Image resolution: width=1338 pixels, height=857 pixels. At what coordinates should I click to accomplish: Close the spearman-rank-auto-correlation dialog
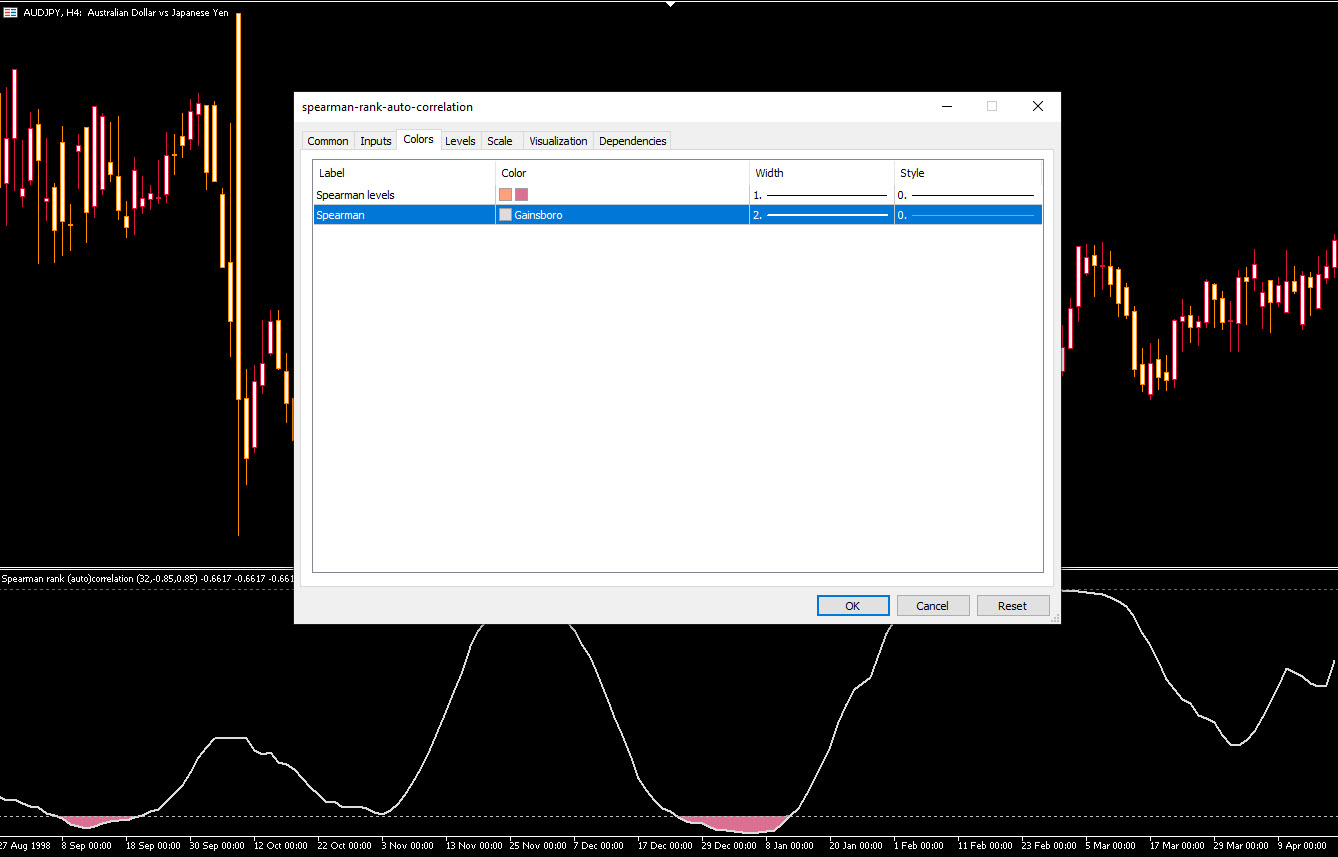1037,106
